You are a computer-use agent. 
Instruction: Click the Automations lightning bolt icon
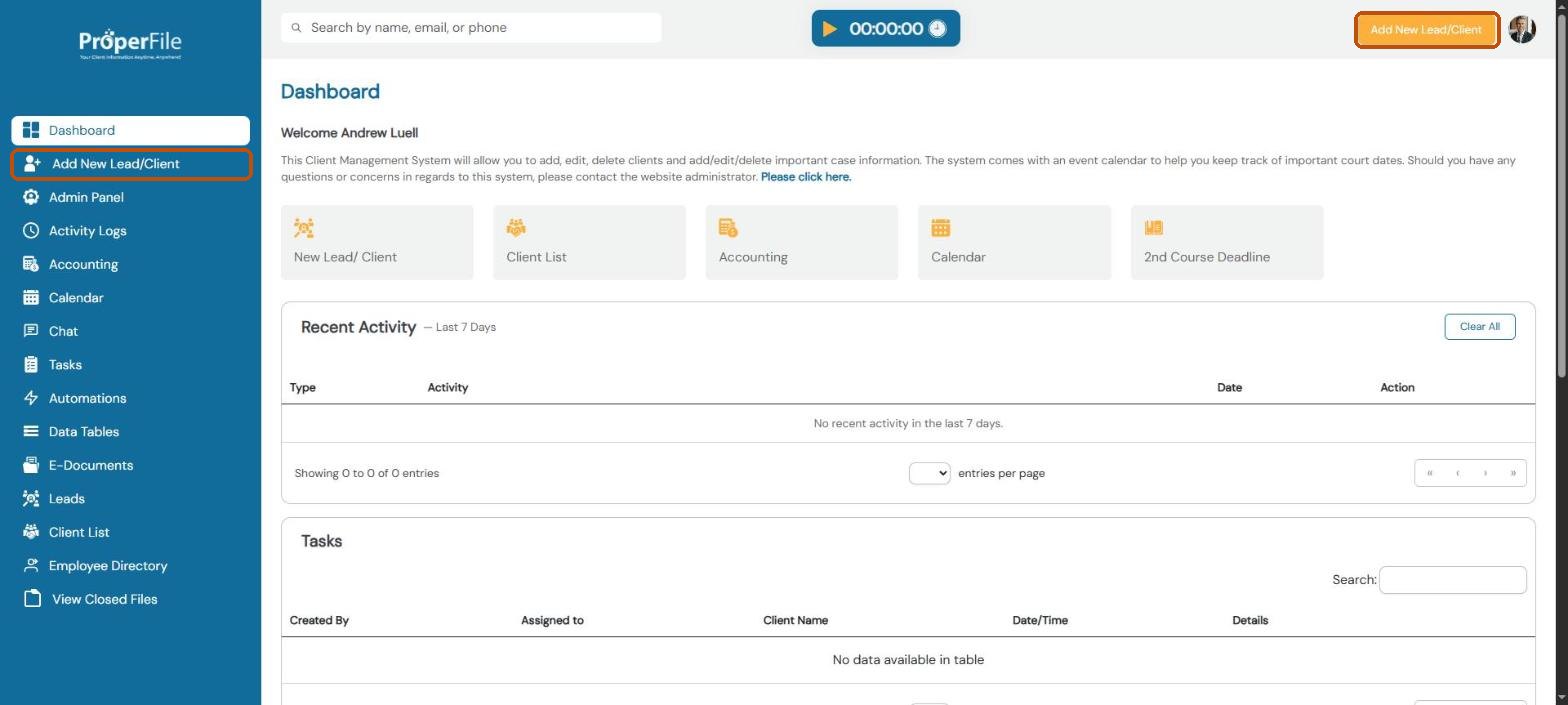(x=31, y=398)
